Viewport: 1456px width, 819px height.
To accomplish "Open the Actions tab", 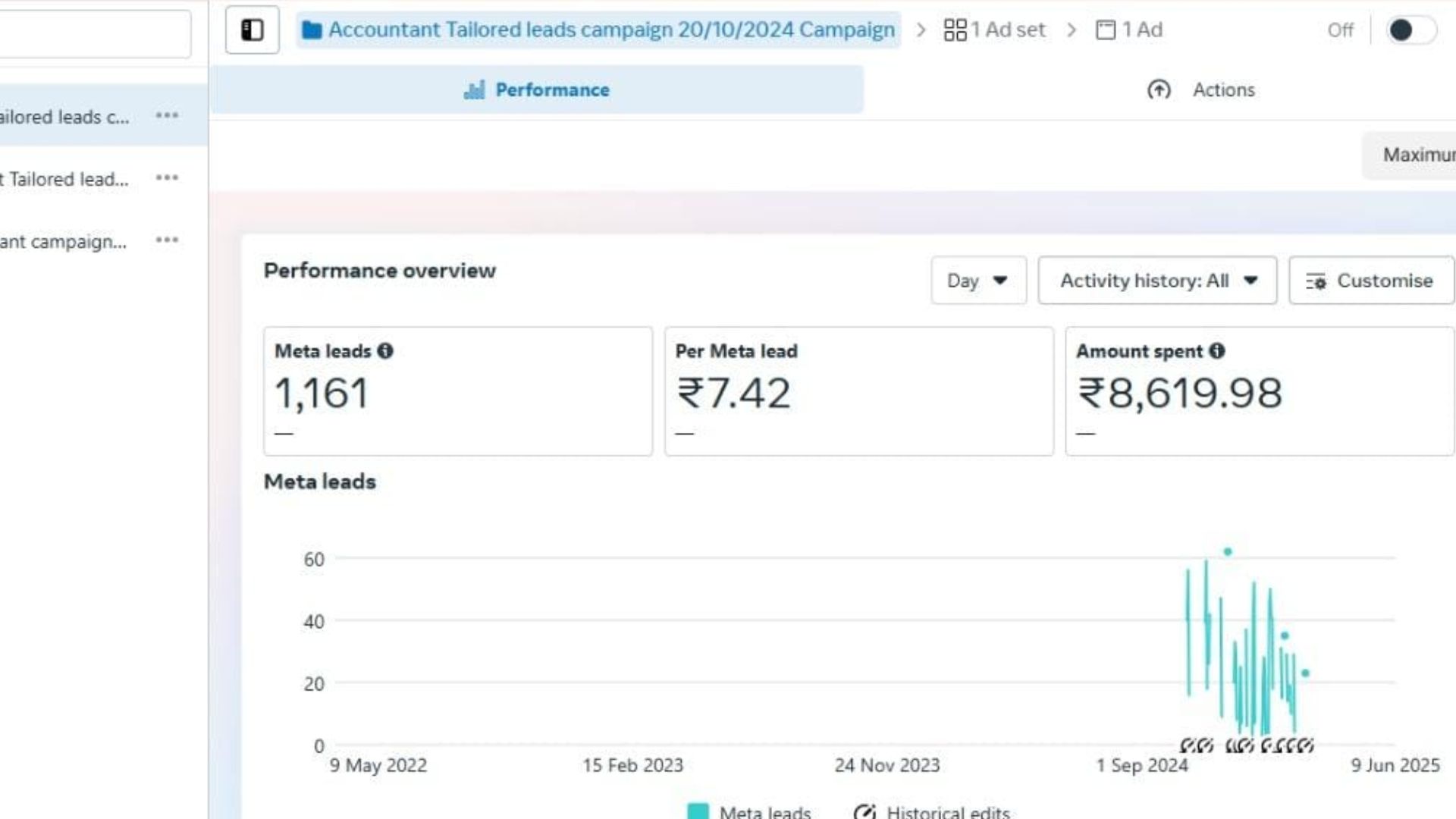I will [1201, 89].
